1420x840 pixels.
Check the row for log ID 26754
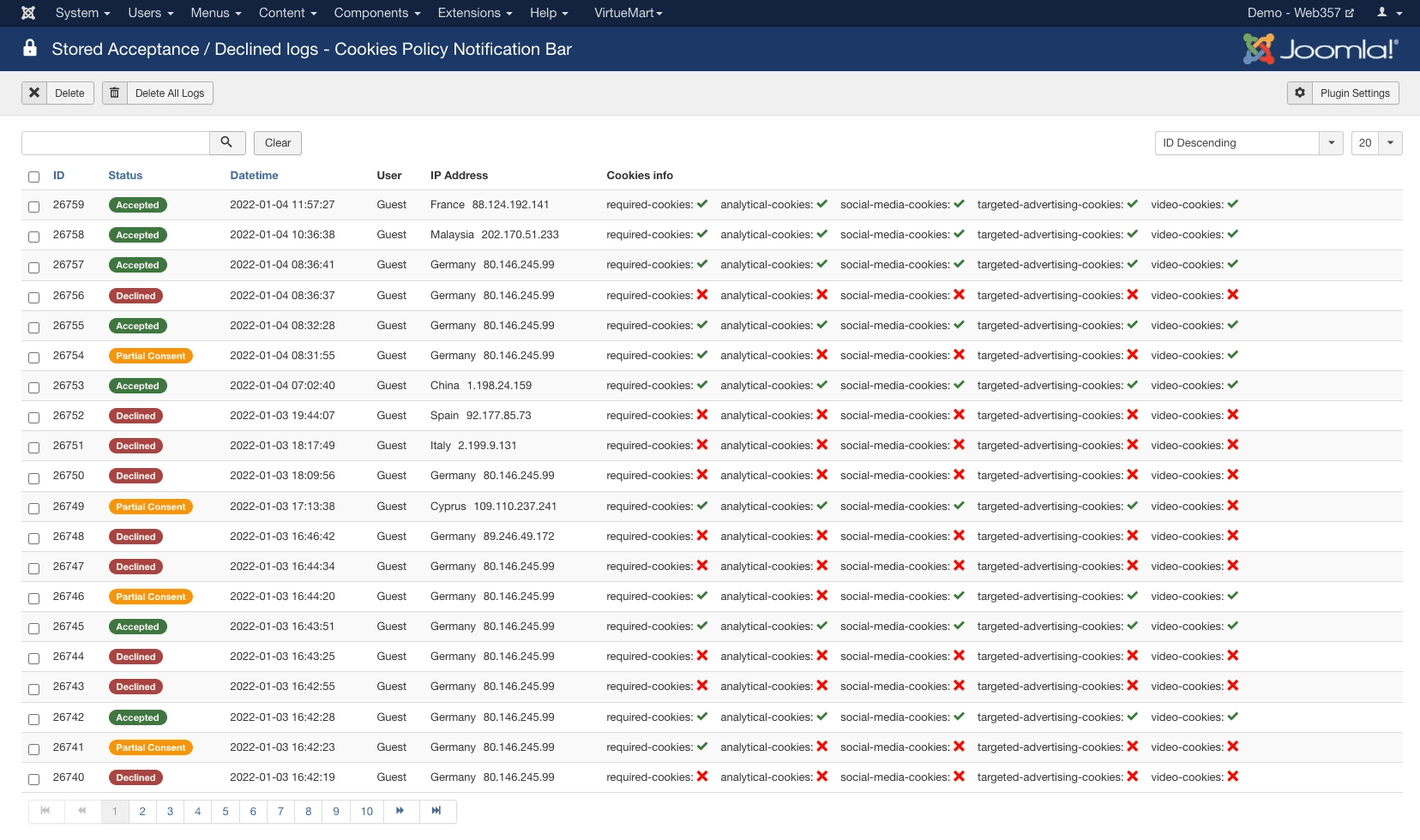click(x=33, y=357)
